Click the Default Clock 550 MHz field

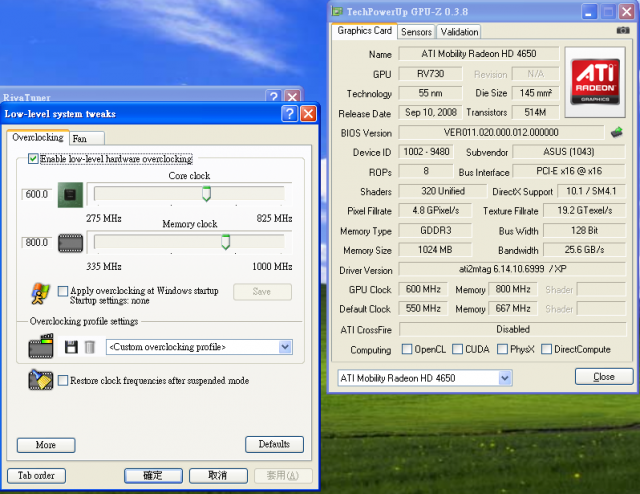pos(423,309)
